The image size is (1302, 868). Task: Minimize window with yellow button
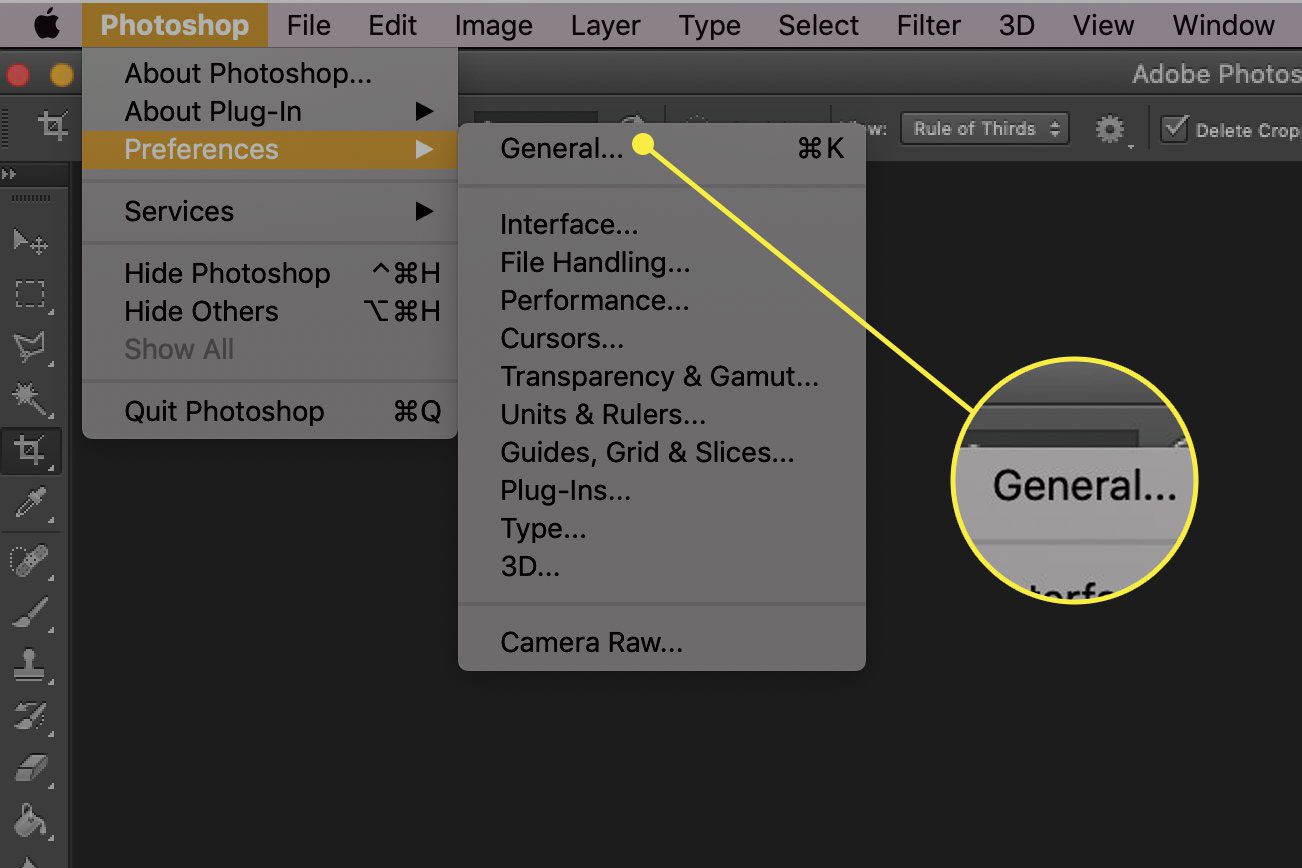(x=62, y=75)
